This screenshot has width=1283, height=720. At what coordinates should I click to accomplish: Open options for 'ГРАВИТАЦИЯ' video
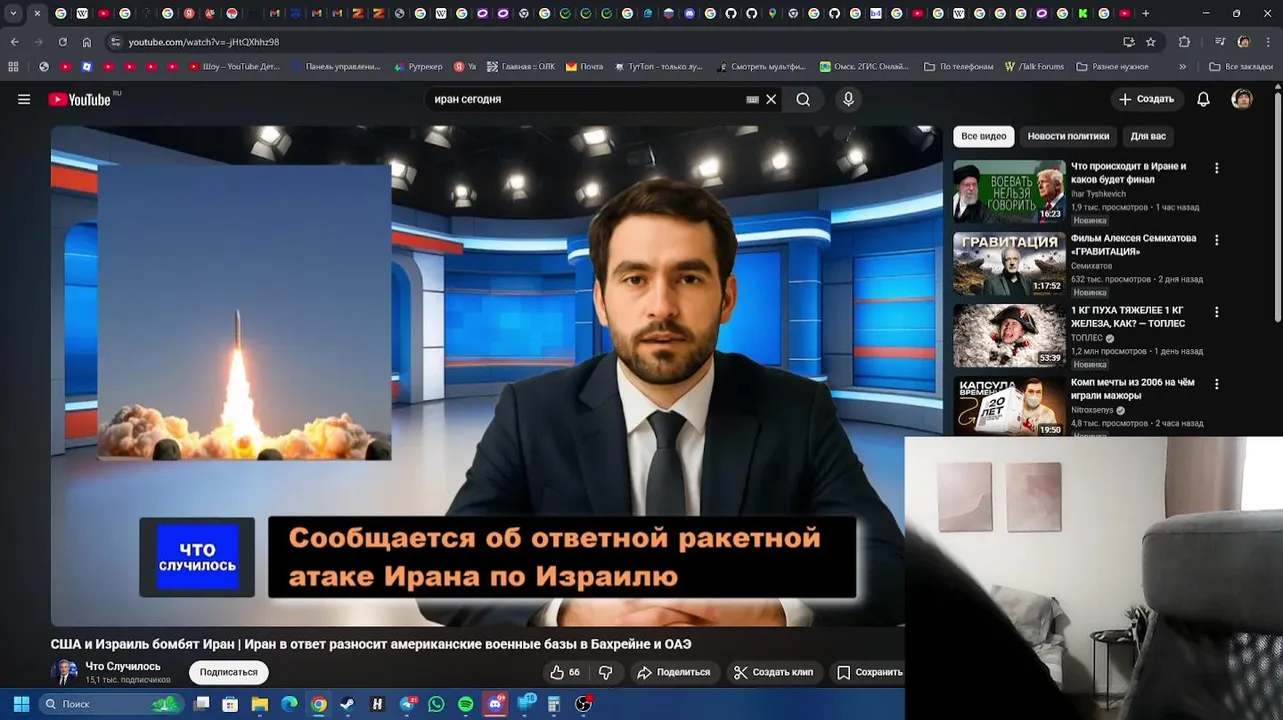tap(1217, 241)
